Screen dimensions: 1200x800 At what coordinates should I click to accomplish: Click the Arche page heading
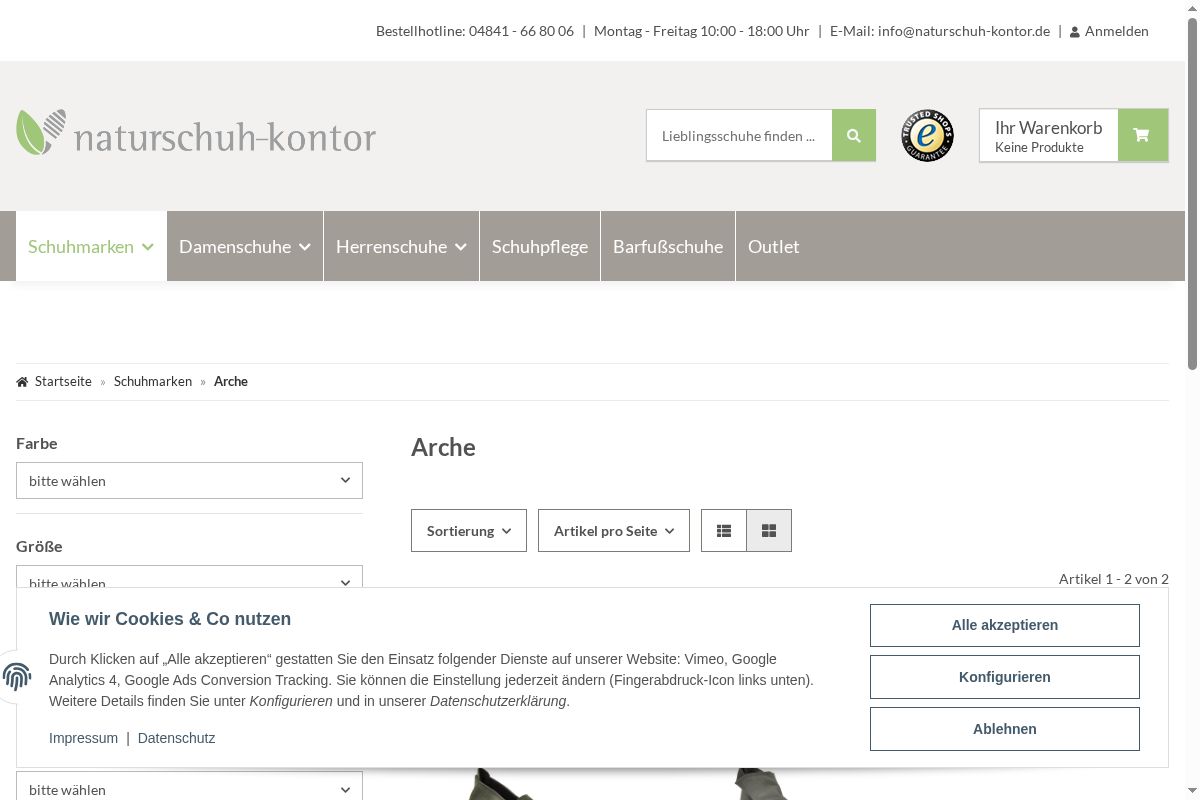click(x=443, y=447)
